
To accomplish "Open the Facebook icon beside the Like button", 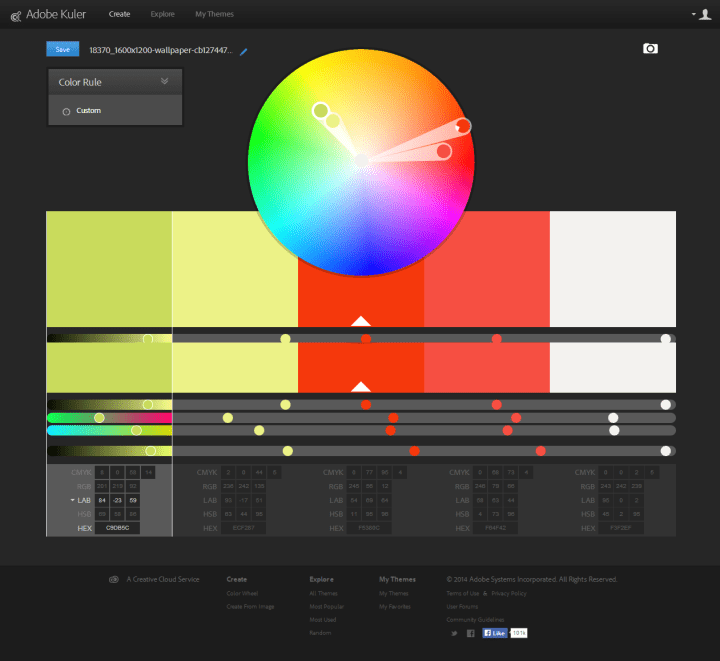I will click(x=471, y=633).
